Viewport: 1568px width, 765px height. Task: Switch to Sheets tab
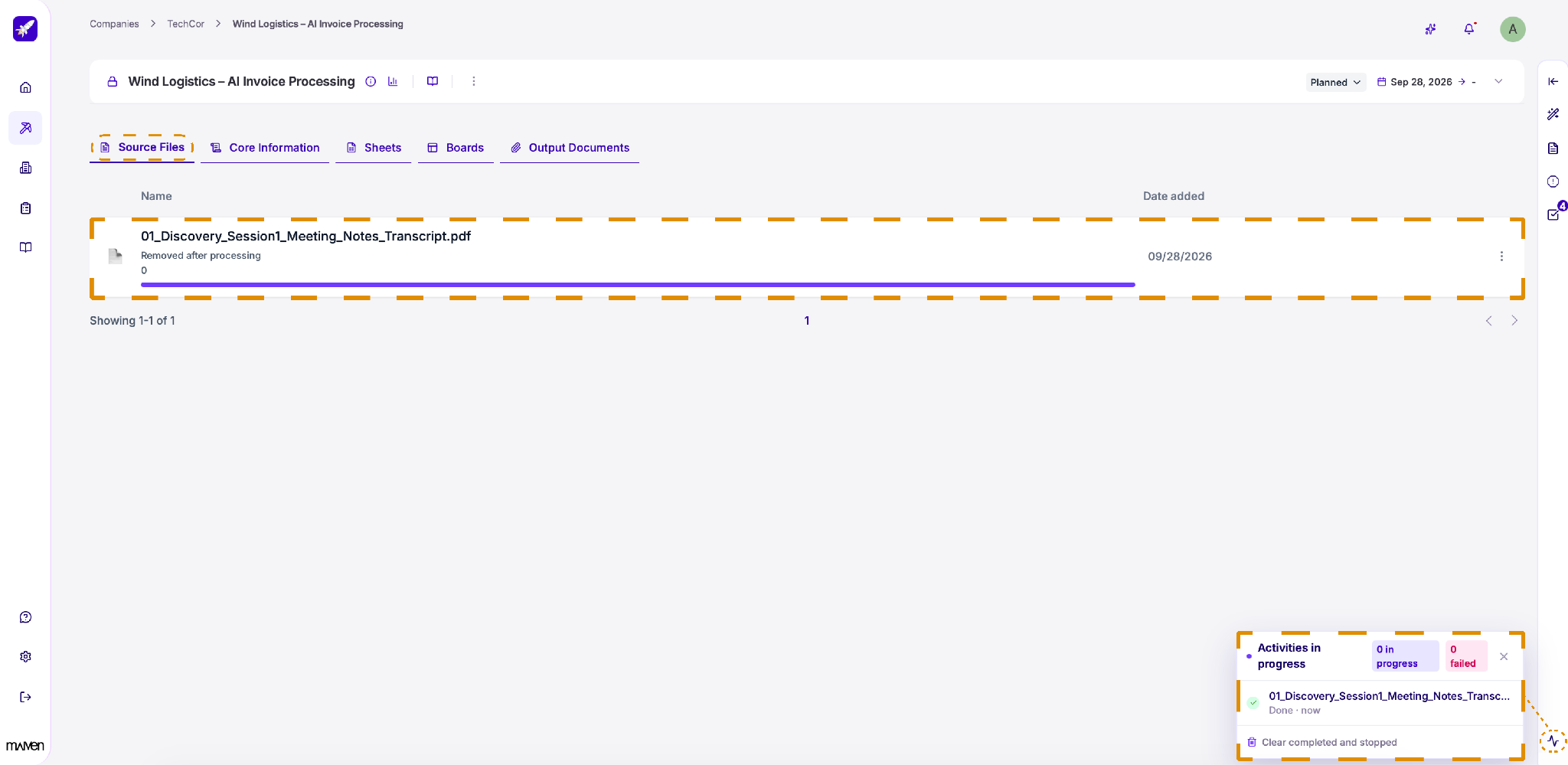[x=374, y=148]
